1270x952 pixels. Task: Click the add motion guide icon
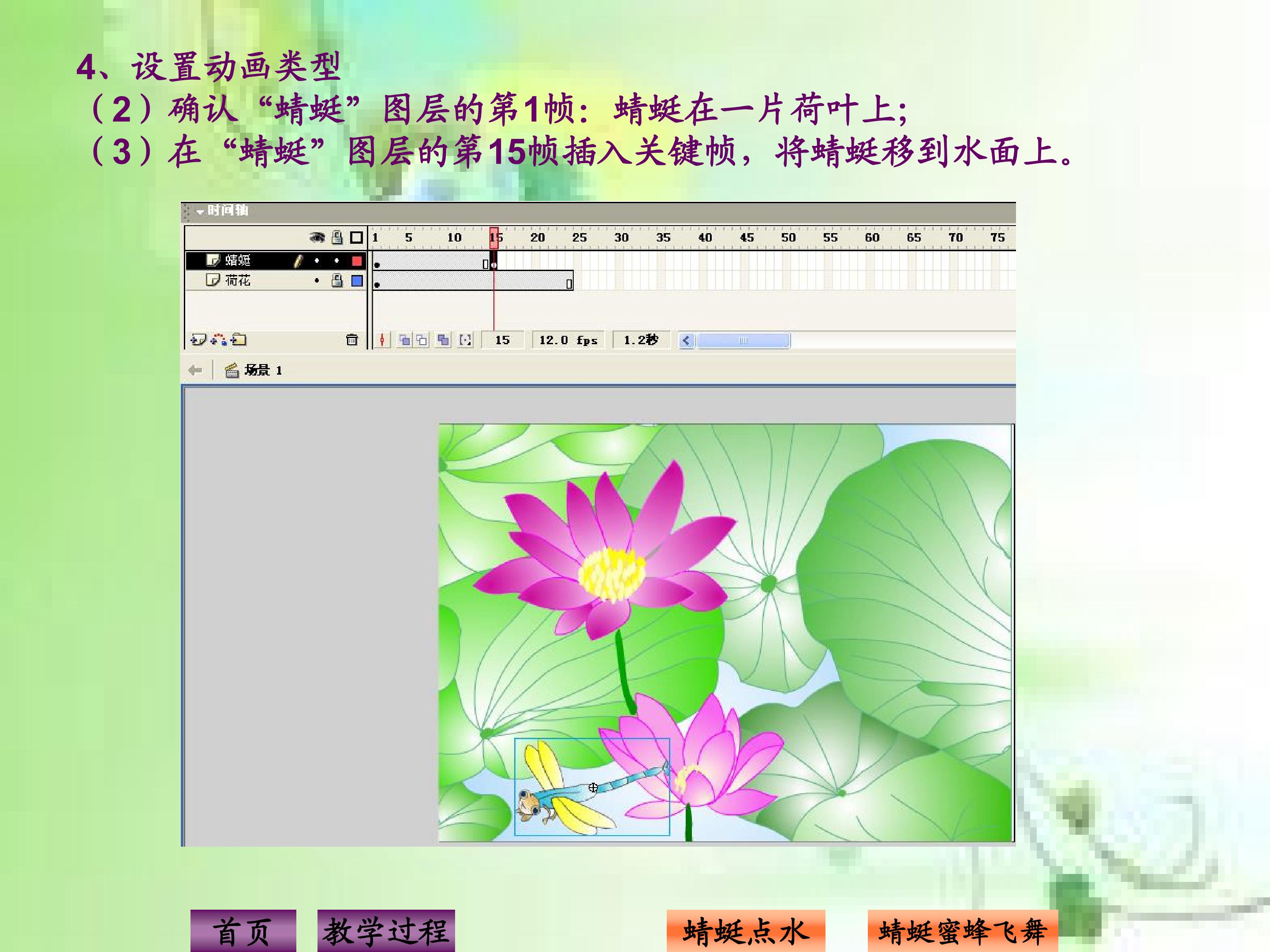point(219,340)
